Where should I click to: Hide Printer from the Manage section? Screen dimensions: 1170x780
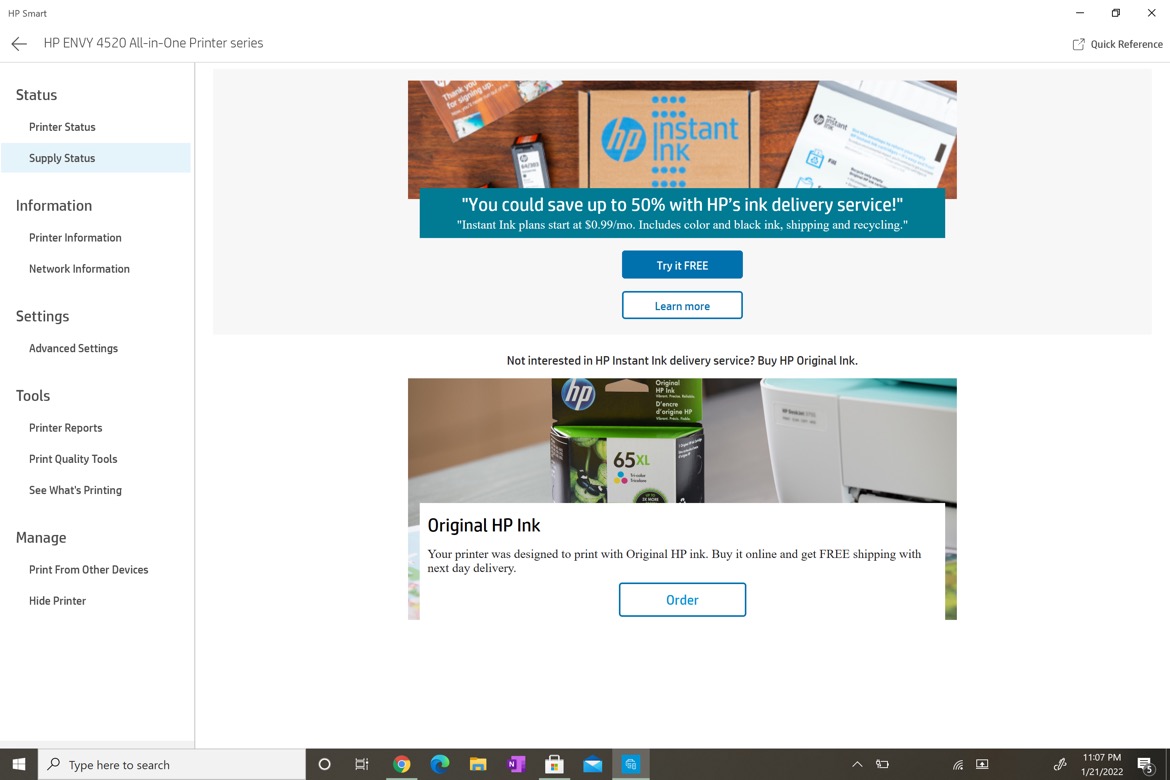pos(57,600)
